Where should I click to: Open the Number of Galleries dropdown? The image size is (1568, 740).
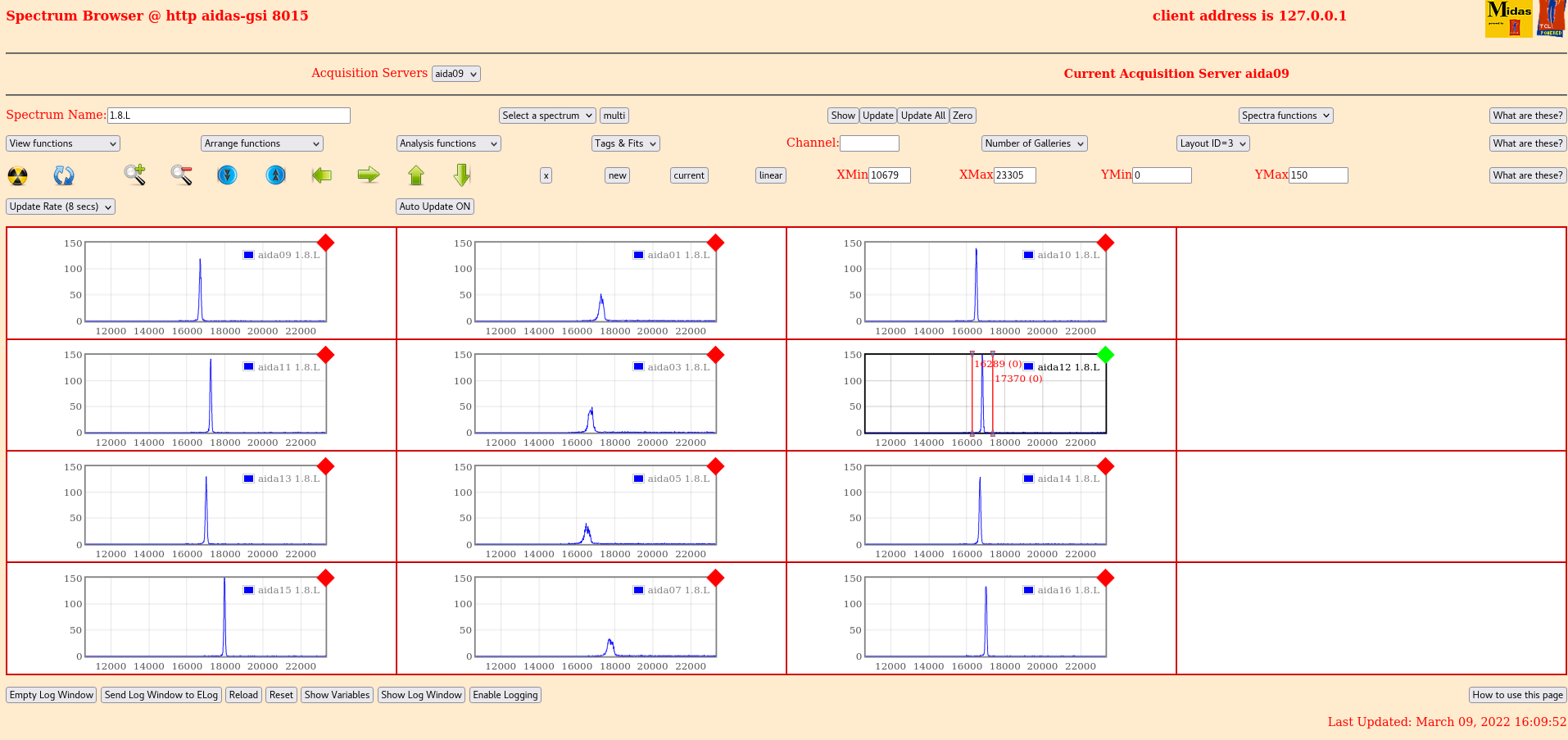1034,143
